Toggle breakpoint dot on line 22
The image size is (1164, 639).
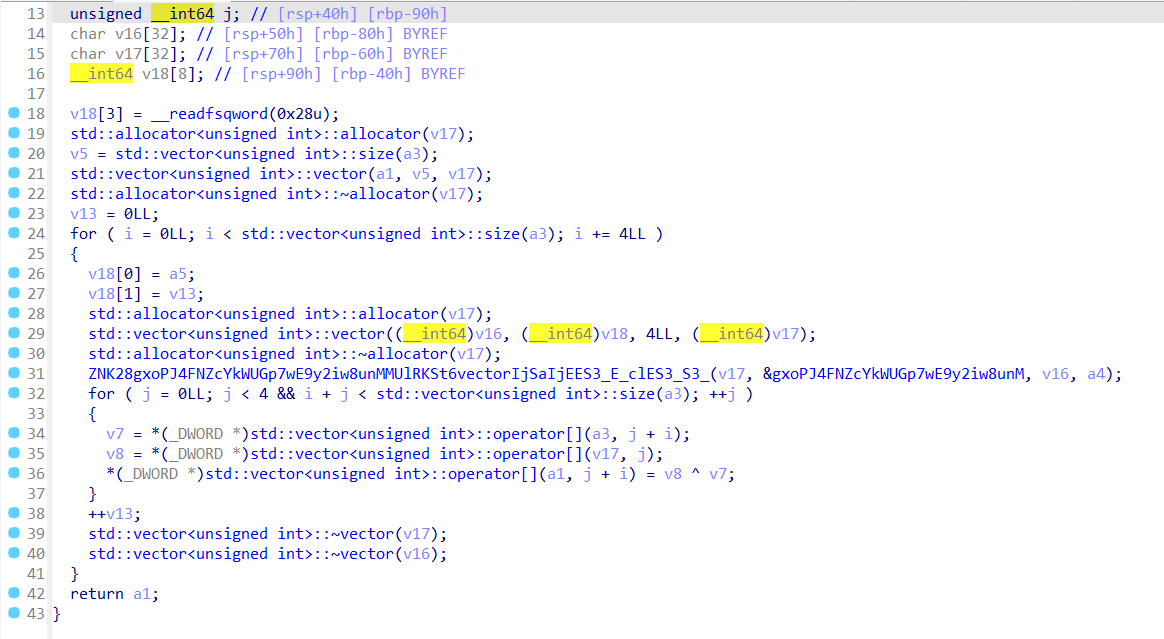(x=13, y=193)
